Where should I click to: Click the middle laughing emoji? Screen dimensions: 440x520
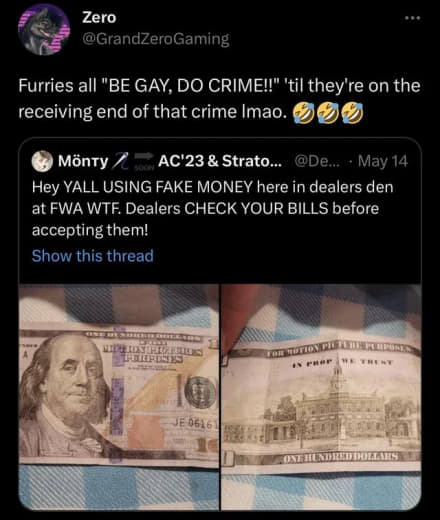tap(328, 113)
